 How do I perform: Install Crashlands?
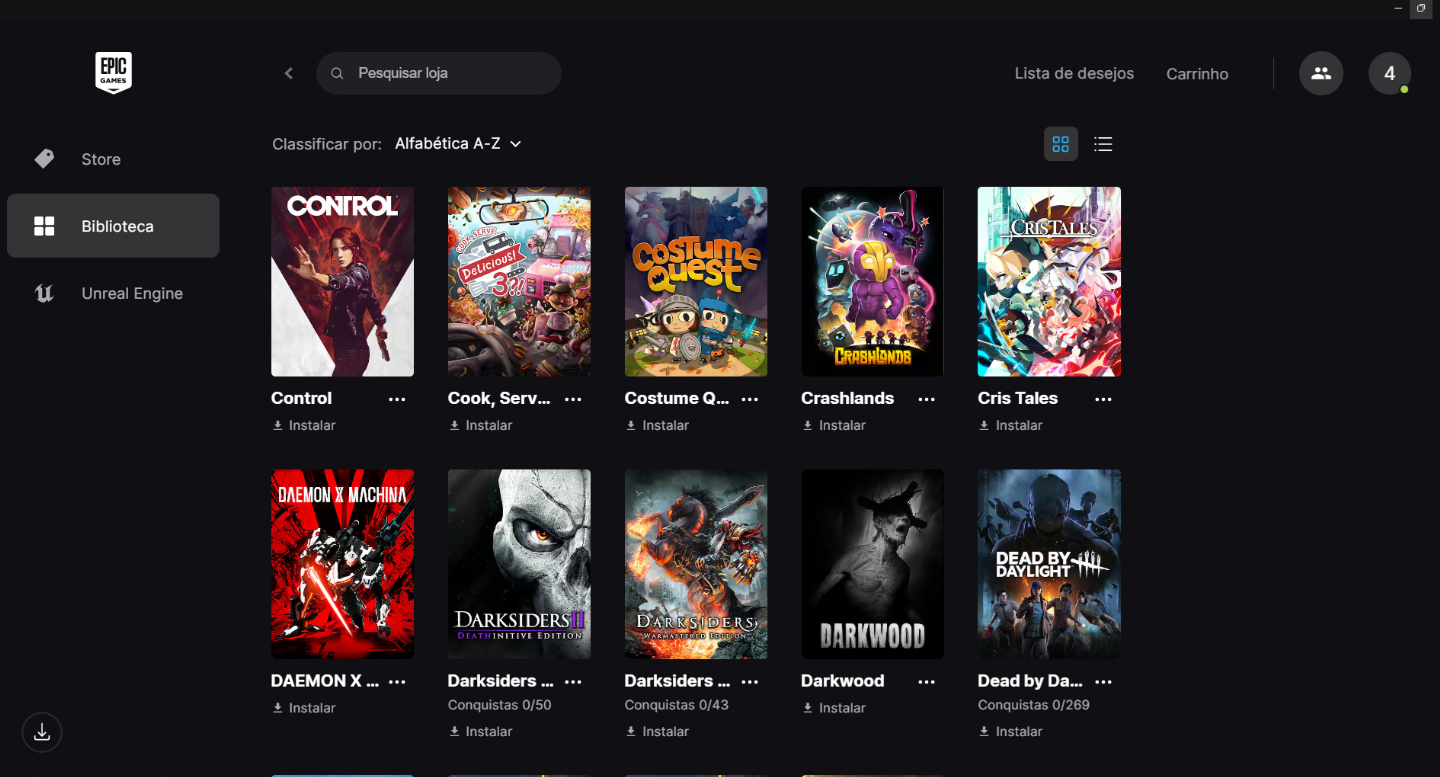pos(833,425)
